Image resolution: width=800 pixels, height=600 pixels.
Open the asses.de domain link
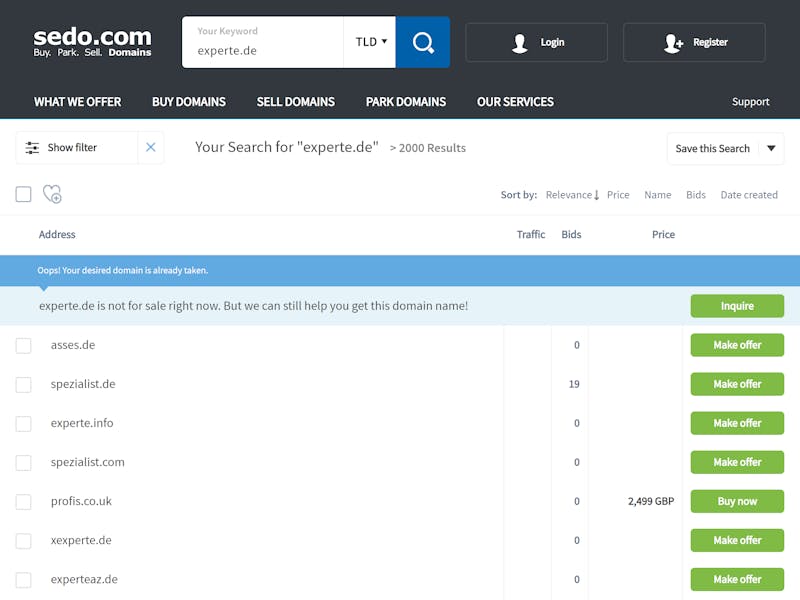[73, 345]
